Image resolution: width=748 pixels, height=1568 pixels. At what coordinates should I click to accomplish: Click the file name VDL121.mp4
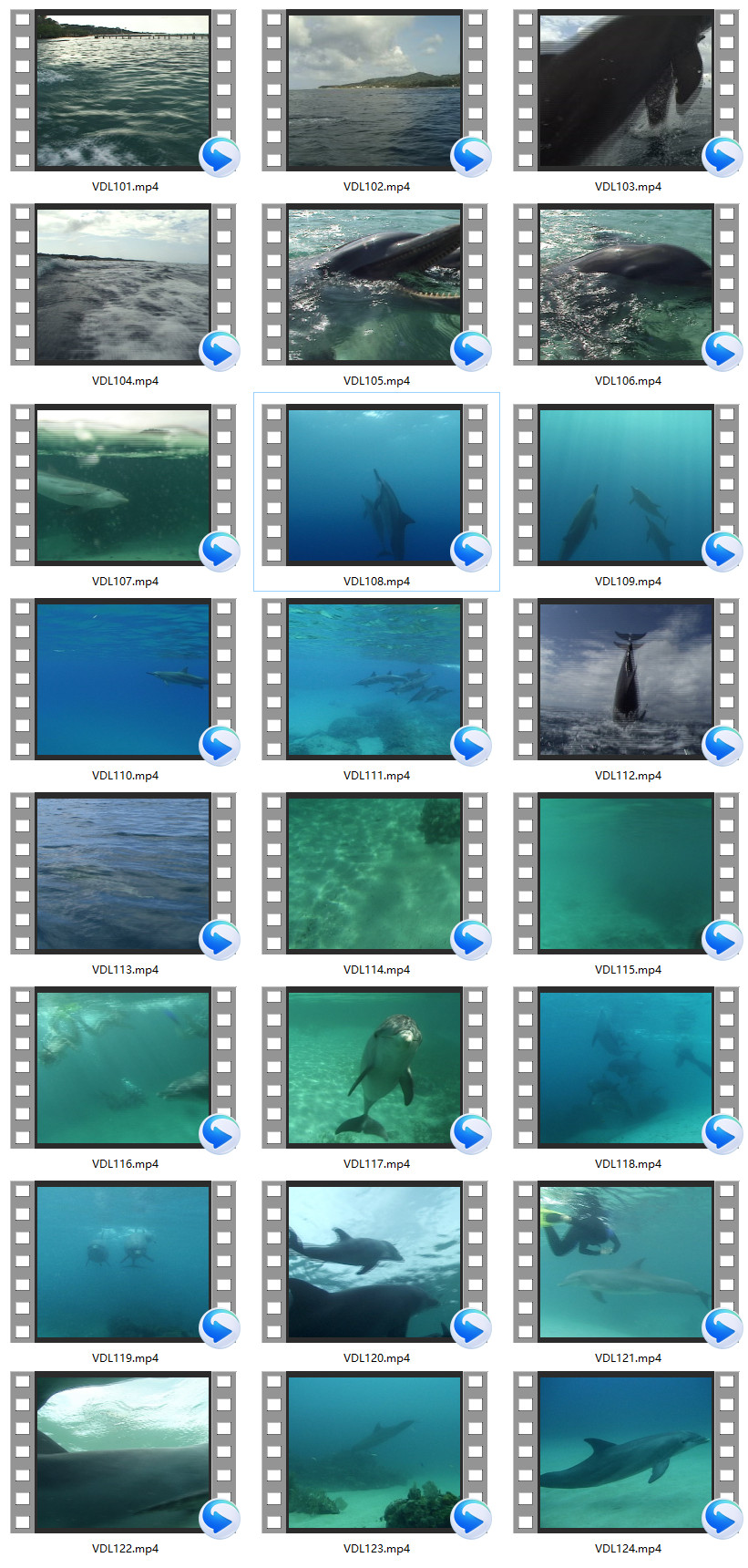(628, 1358)
